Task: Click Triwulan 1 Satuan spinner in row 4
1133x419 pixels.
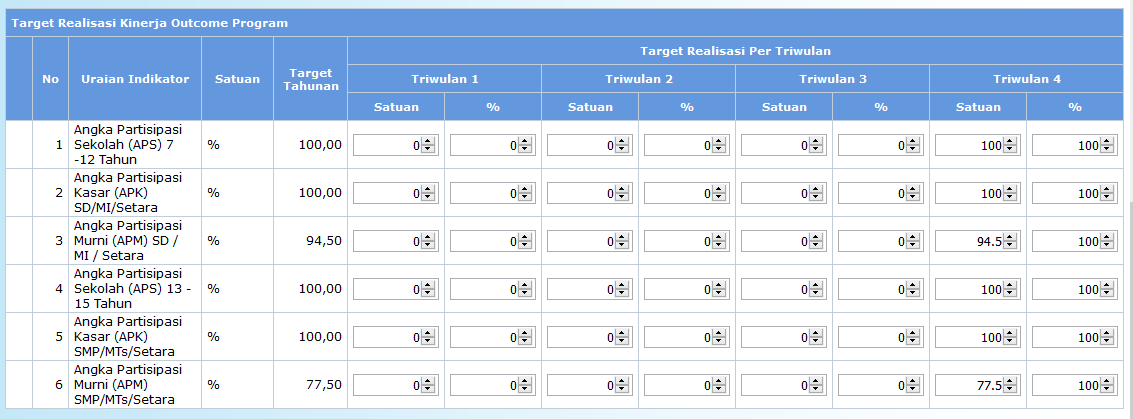Action: [428, 289]
